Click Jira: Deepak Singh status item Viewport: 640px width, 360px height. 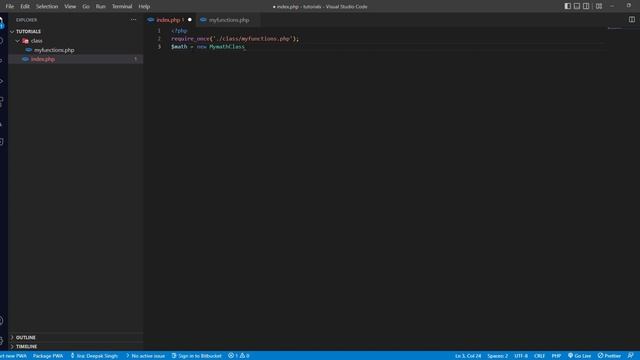(94, 356)
